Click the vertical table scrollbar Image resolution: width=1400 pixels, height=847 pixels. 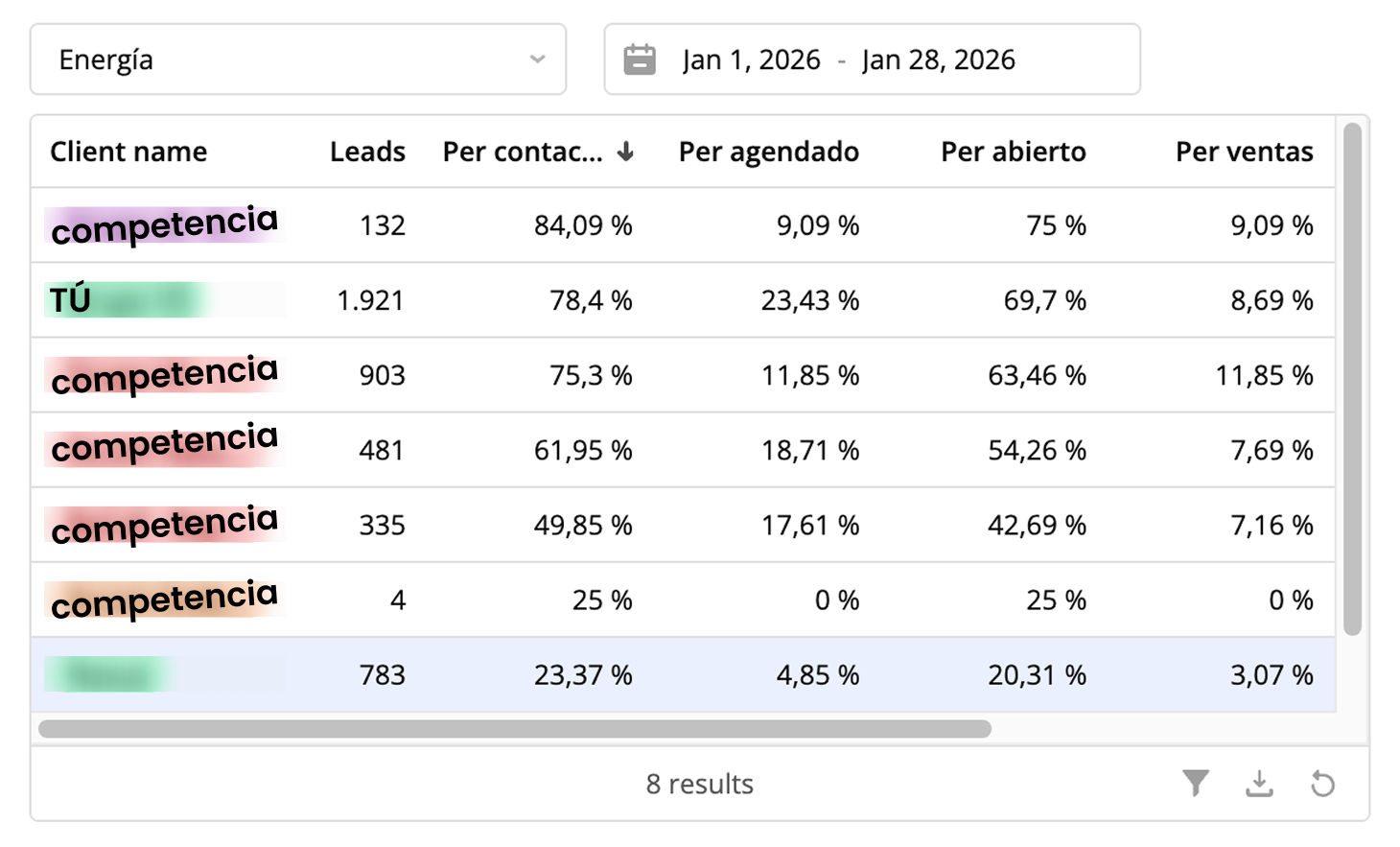click(x=1352, y=379)
